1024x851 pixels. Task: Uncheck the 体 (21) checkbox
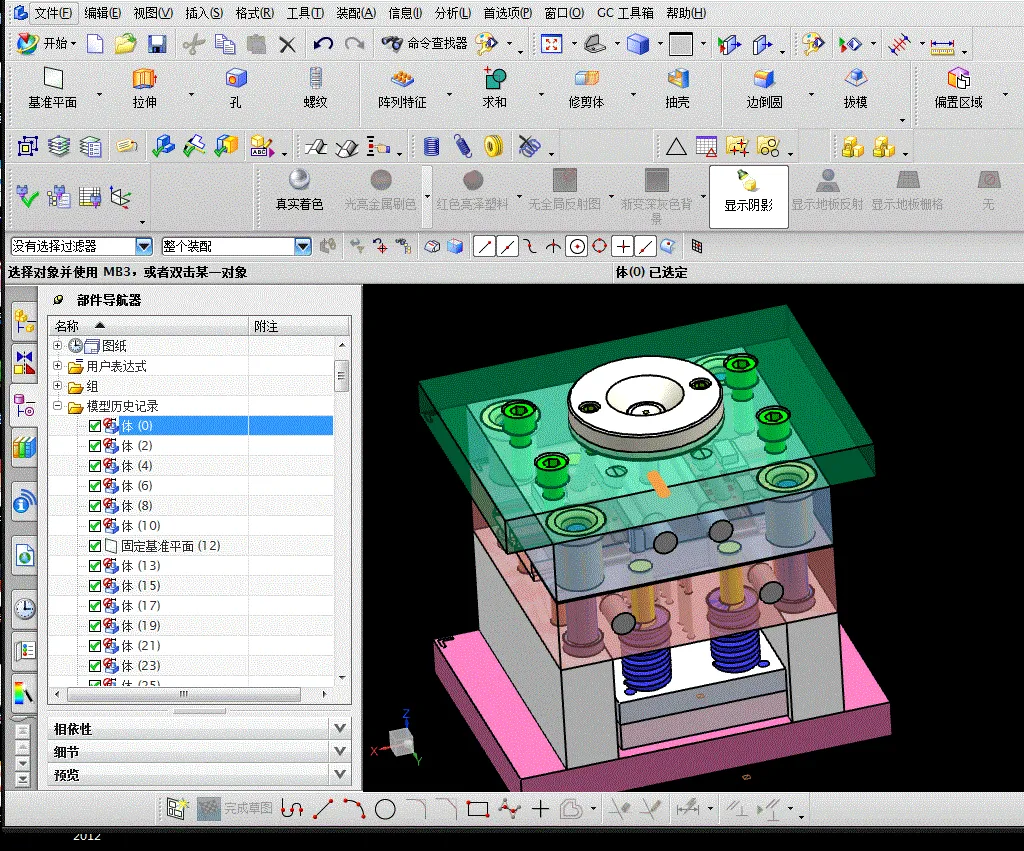pos(95,646)
